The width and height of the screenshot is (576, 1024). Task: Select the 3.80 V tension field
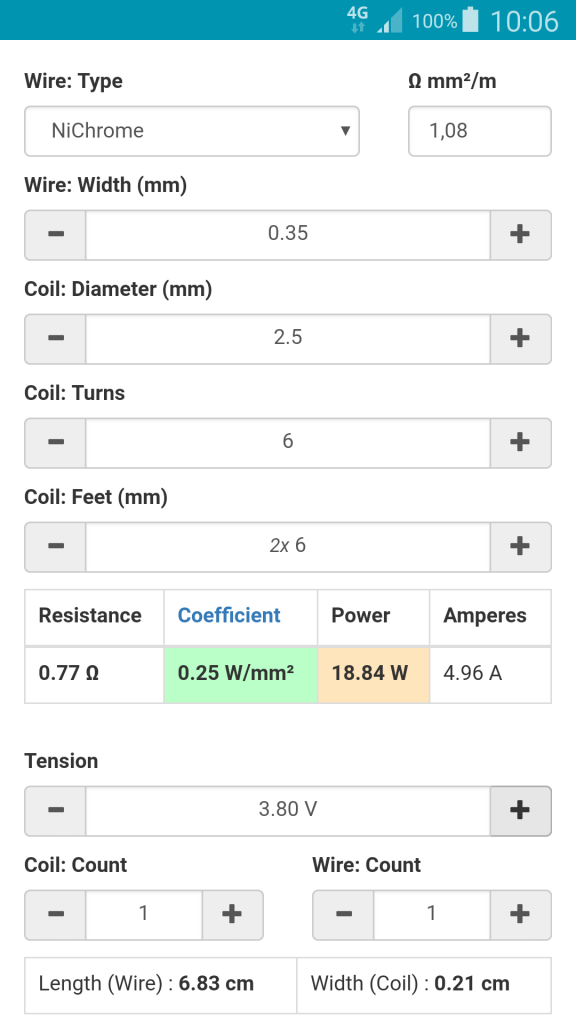(x=288, y=811)
